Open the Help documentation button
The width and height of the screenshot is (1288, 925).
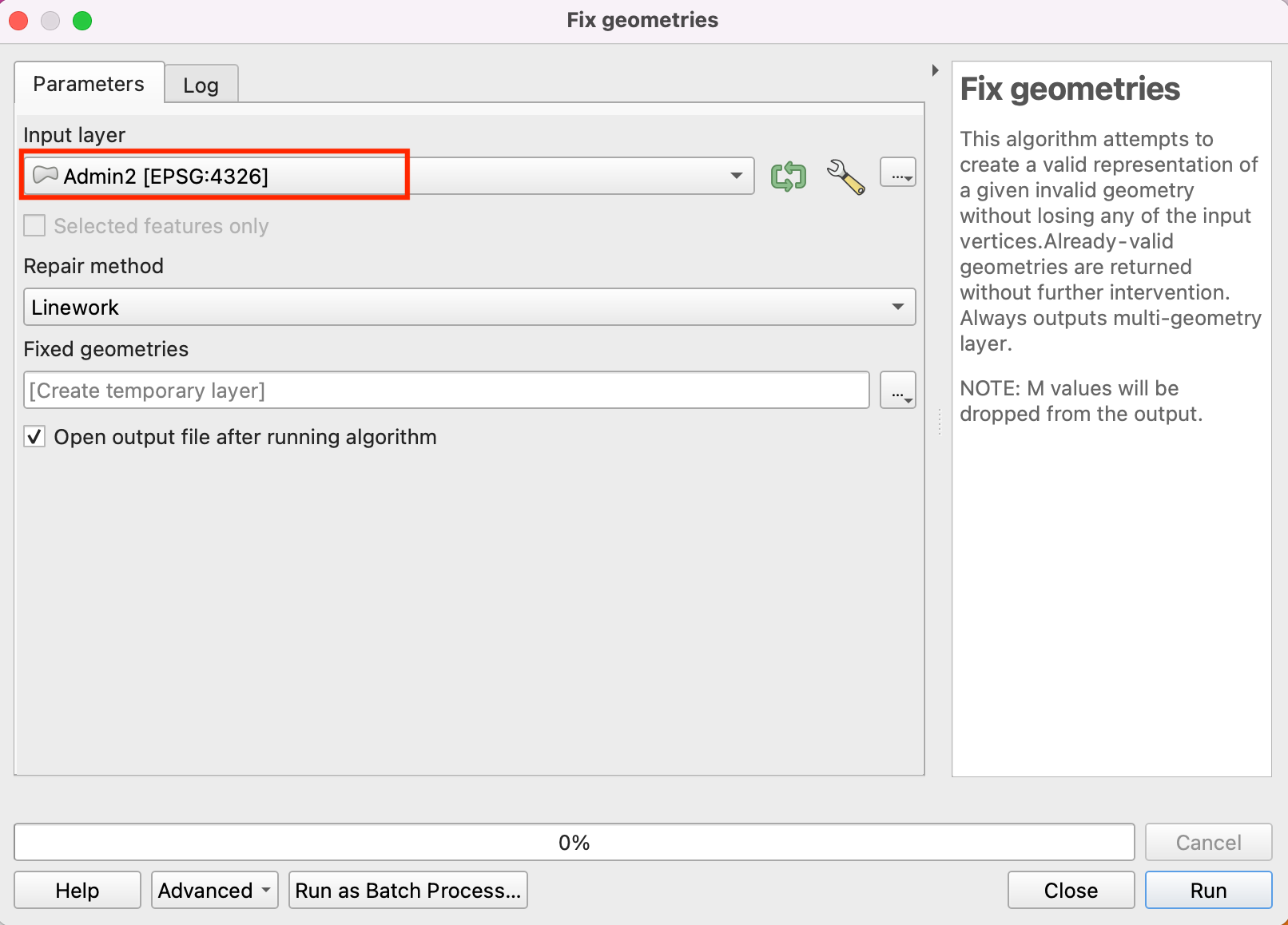click(78, 890)
